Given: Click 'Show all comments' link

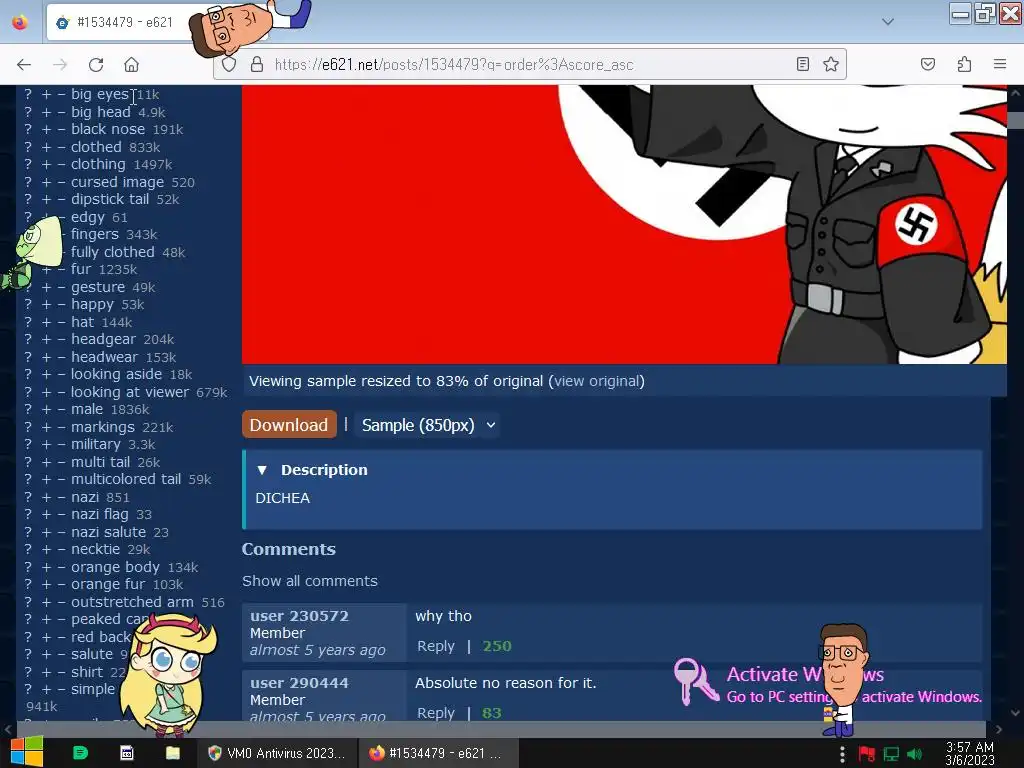Looking at the screenshot, I should pos(310,581).
